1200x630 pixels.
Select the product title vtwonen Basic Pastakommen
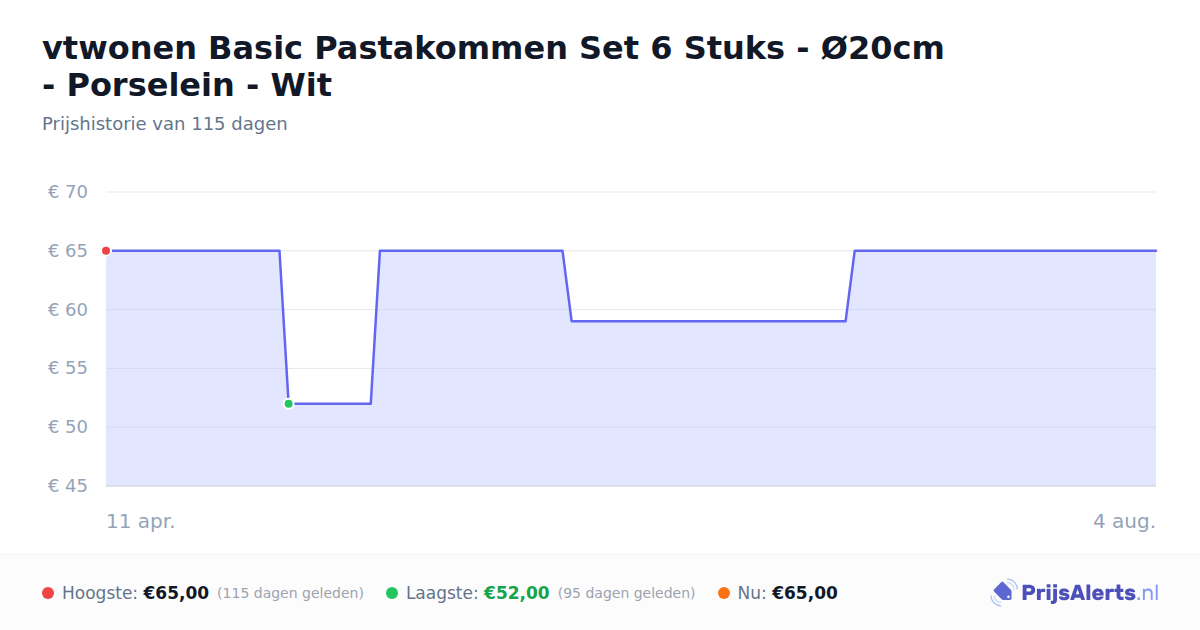pos(493,66)
